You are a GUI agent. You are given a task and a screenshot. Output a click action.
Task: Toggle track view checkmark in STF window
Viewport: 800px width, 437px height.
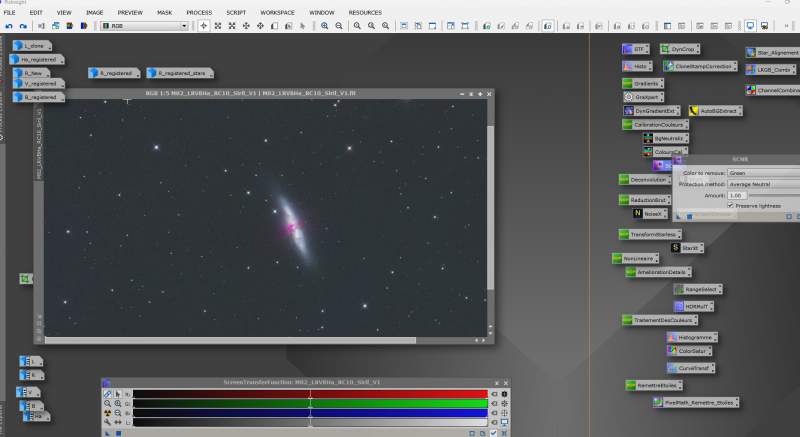coord(493,433)
